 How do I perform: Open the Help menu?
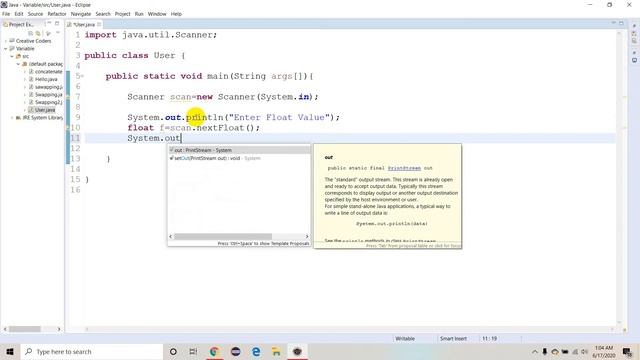176,14
